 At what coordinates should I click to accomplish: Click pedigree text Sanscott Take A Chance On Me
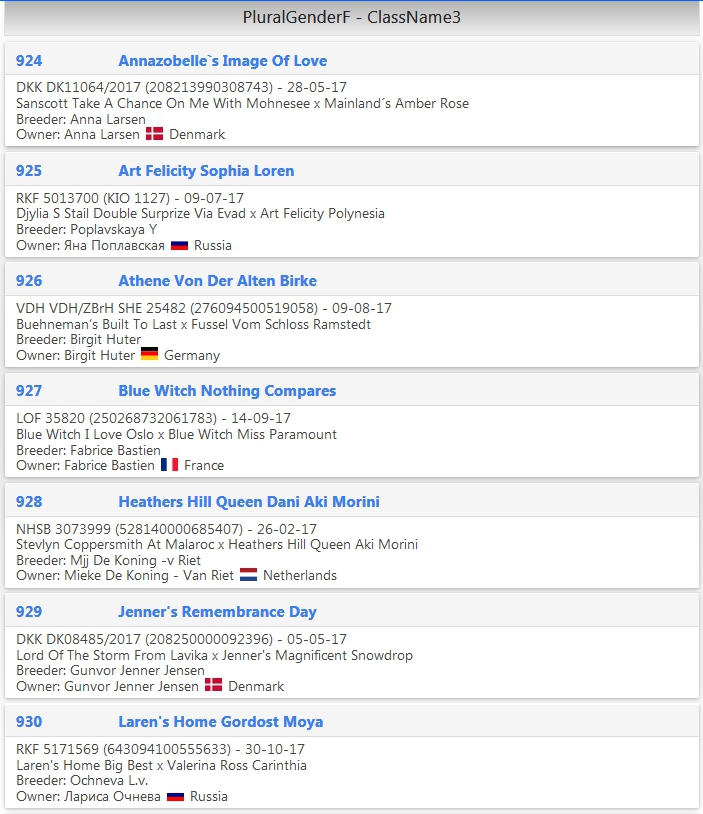[242, 103]
